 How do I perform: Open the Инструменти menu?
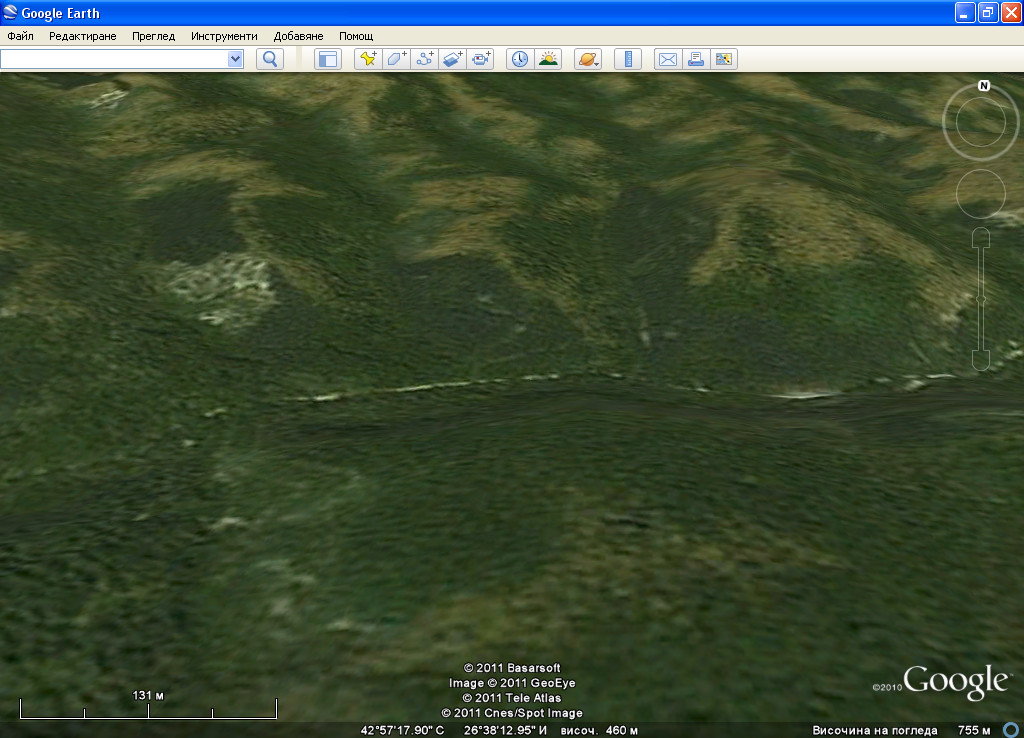tap(223, 36)
